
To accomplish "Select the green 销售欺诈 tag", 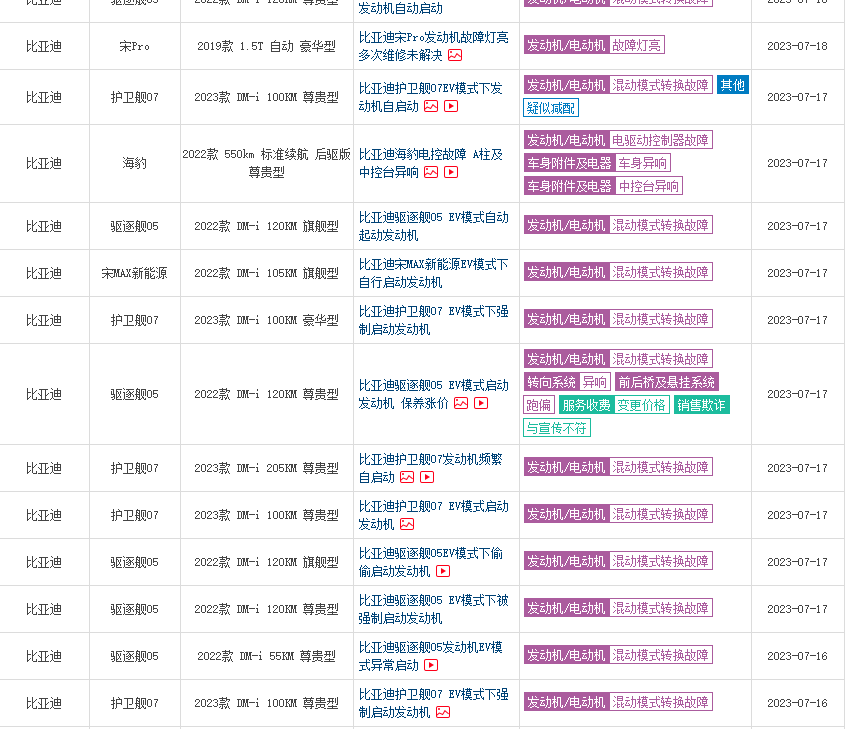I will coord(701,405).
